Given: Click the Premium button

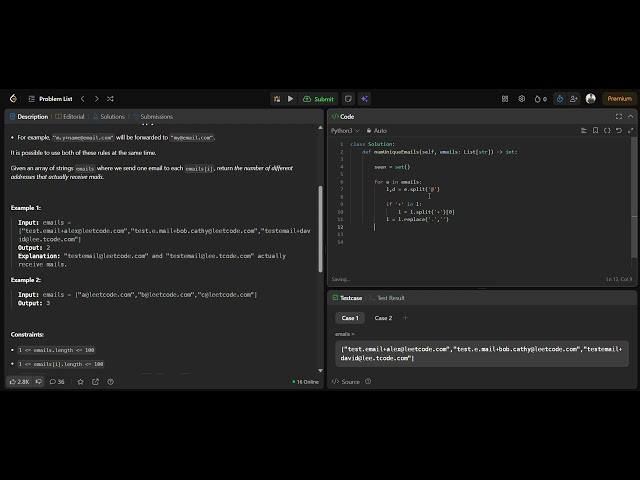Looking at the screenshot, I should coord(619,99).
